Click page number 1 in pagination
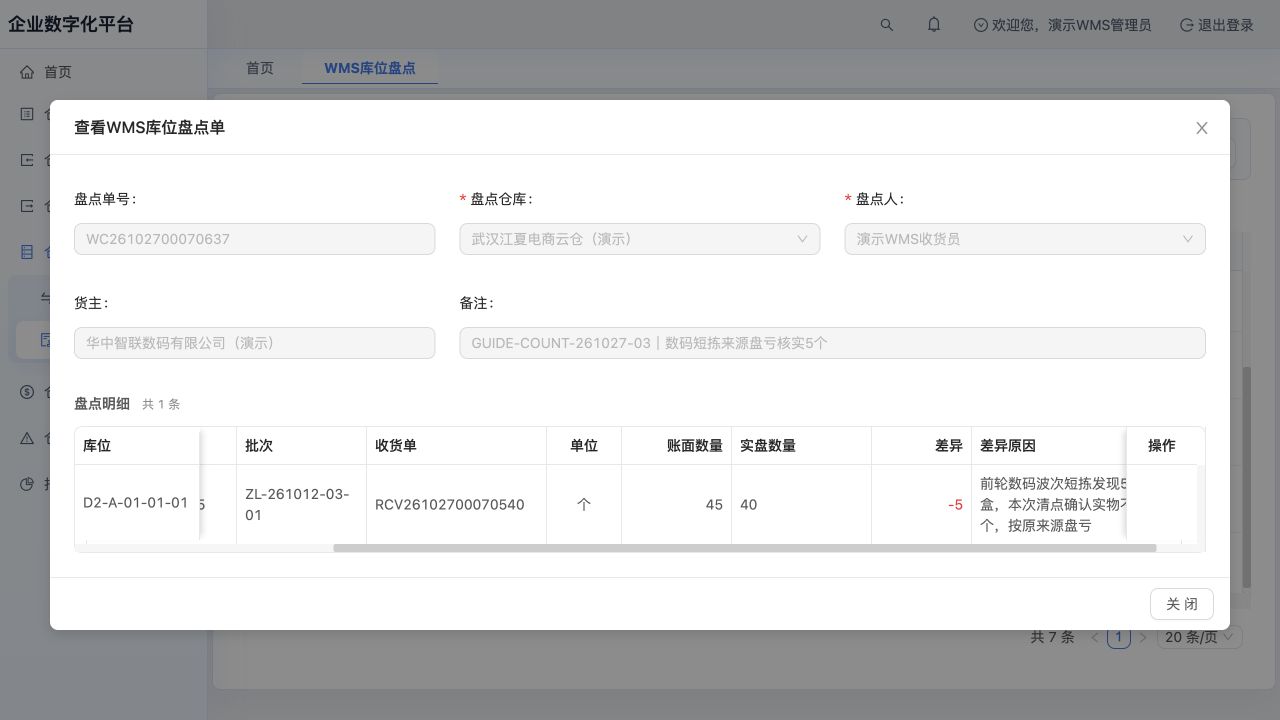The height and width of the screenshot is (720, 1280). [x=1118, y=637]
